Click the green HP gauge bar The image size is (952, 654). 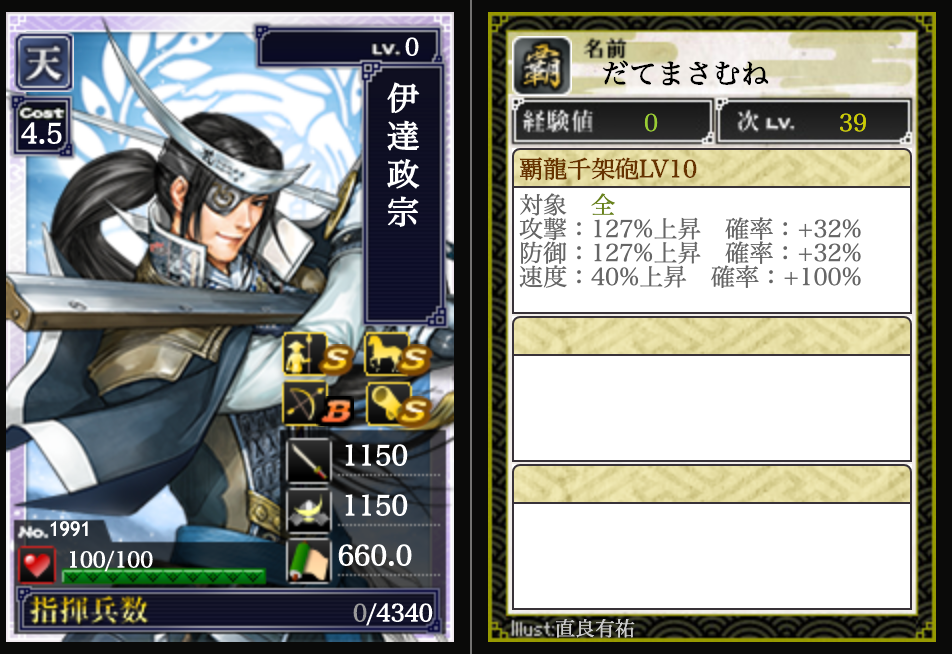164,576
